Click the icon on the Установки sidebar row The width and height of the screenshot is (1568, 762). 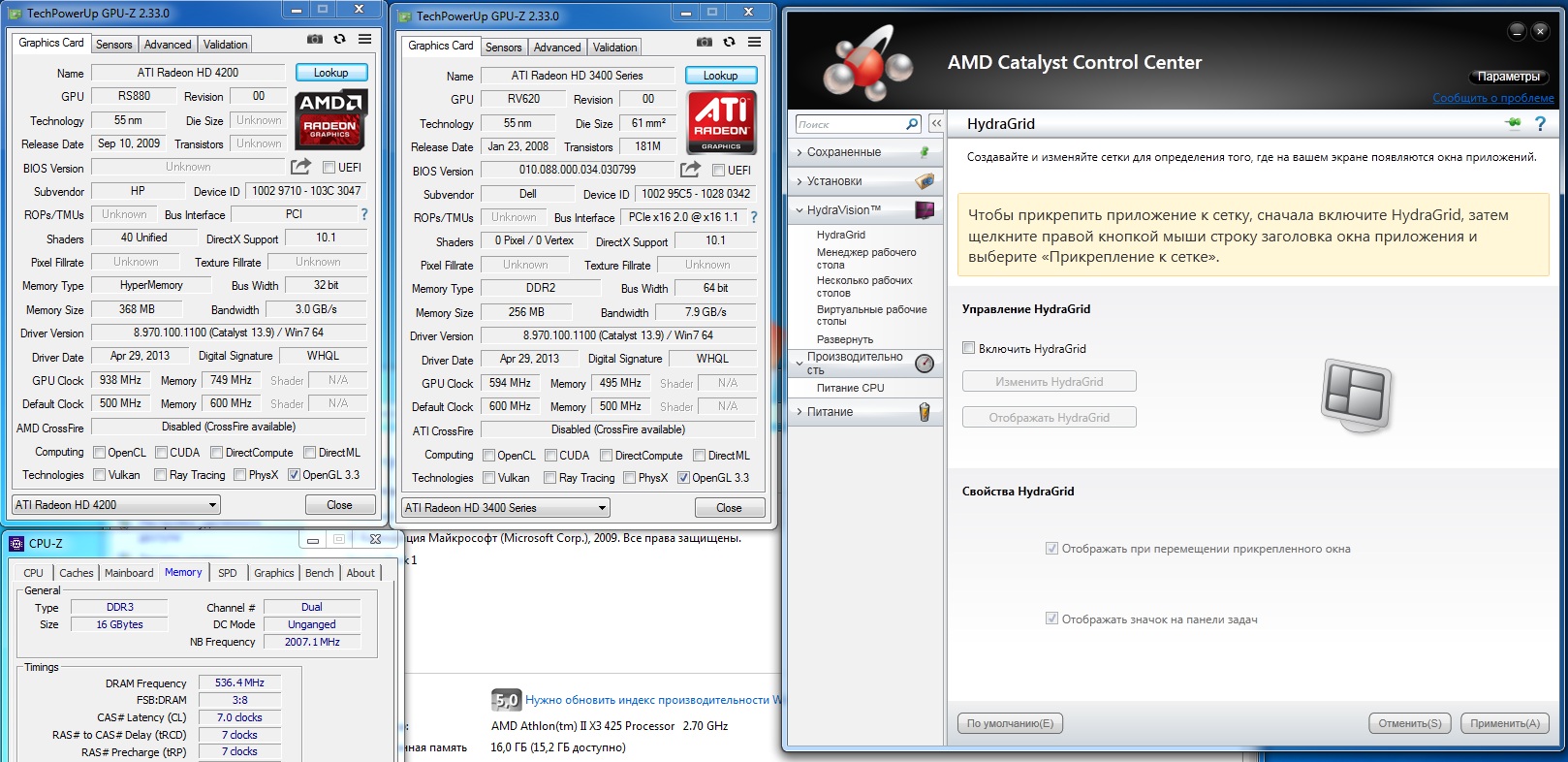point(925,181)
